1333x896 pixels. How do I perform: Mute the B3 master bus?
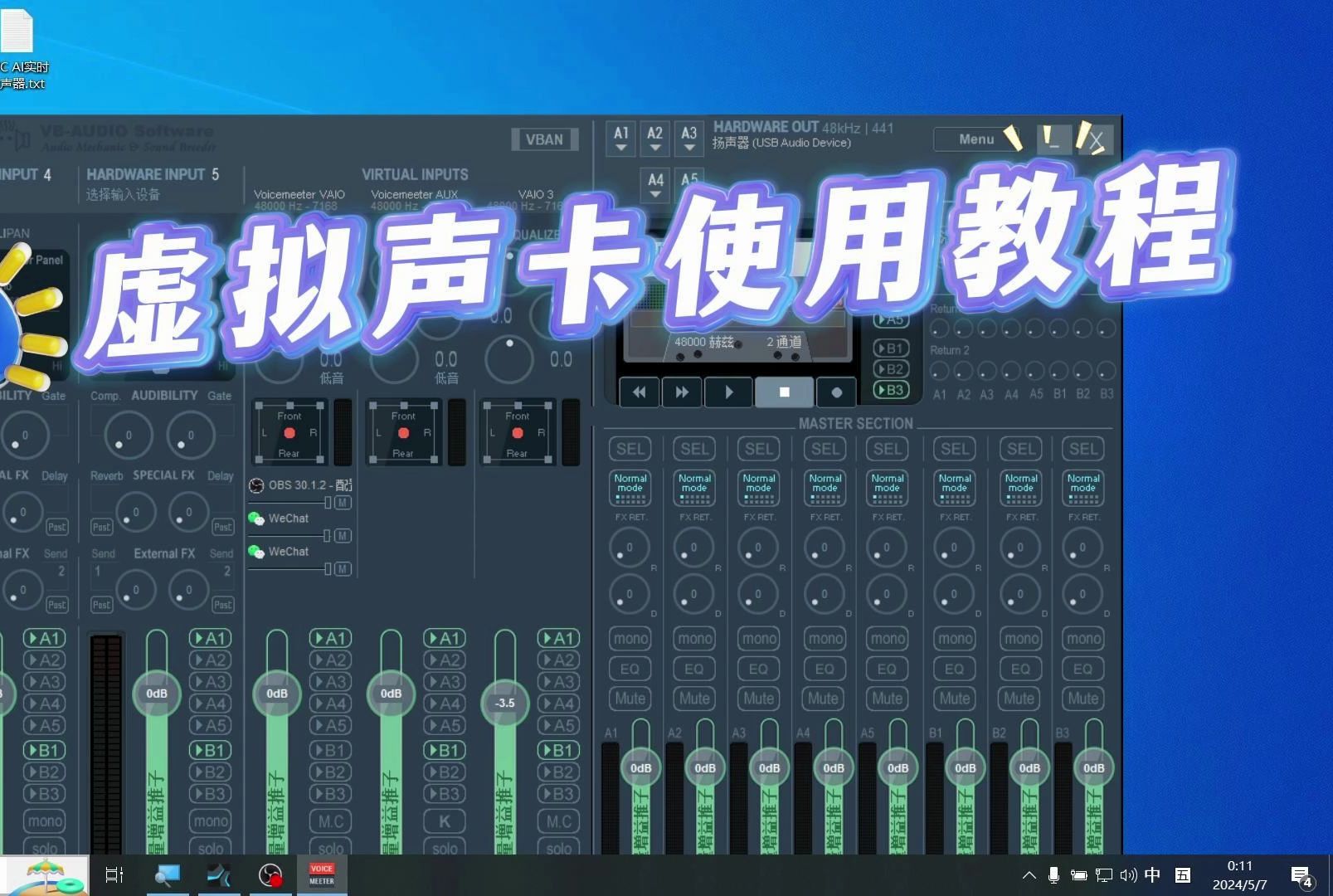click(1082, 699)
